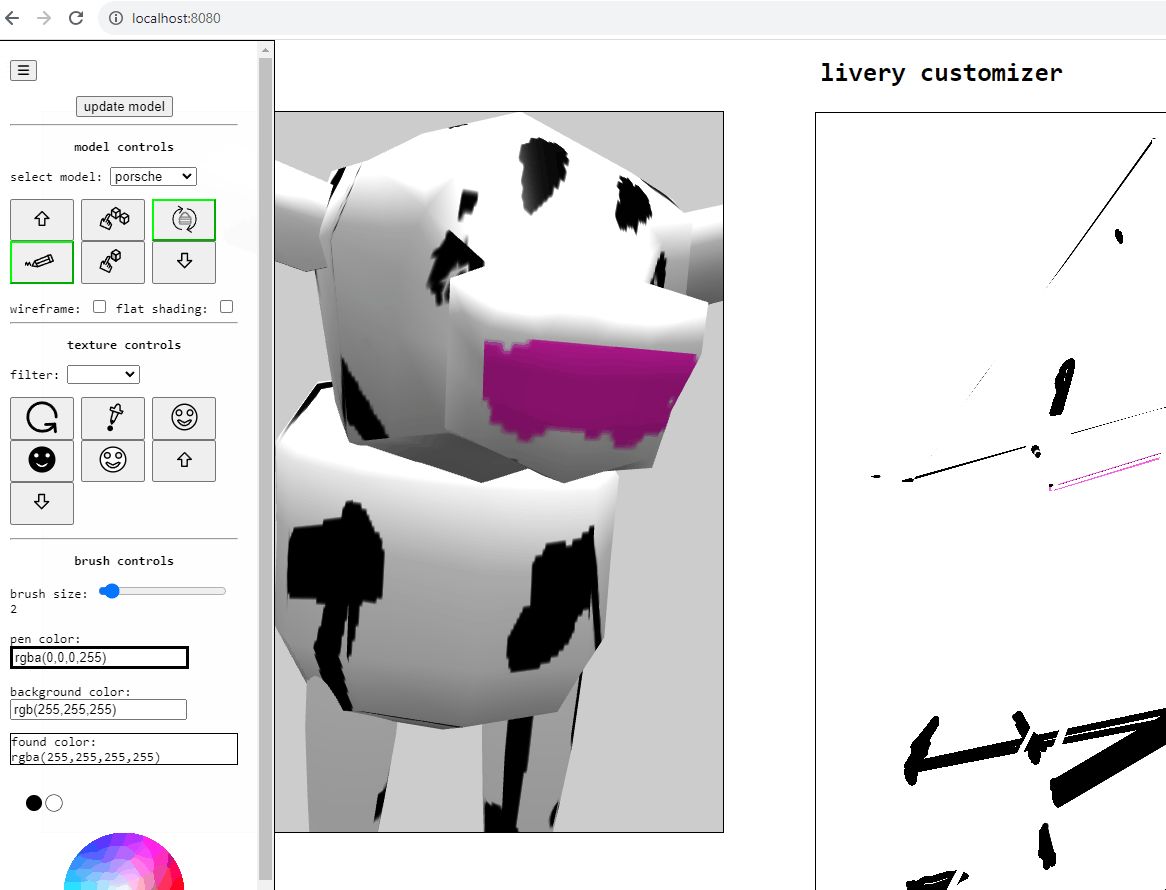
Task: Select the multi-cube hand tool
Action: pos(113,219)
